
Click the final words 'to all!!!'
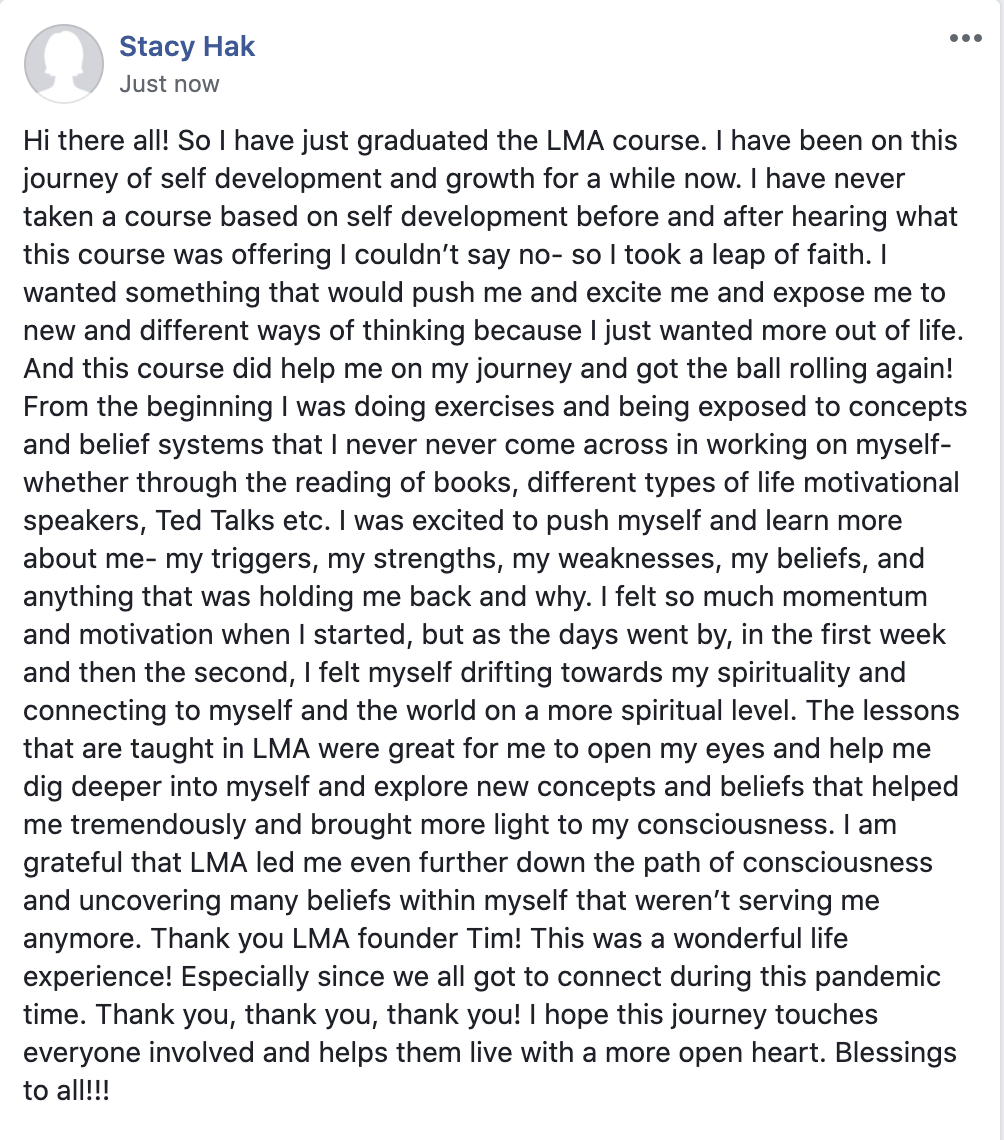pyautogui.click(x=66, y=1091)
